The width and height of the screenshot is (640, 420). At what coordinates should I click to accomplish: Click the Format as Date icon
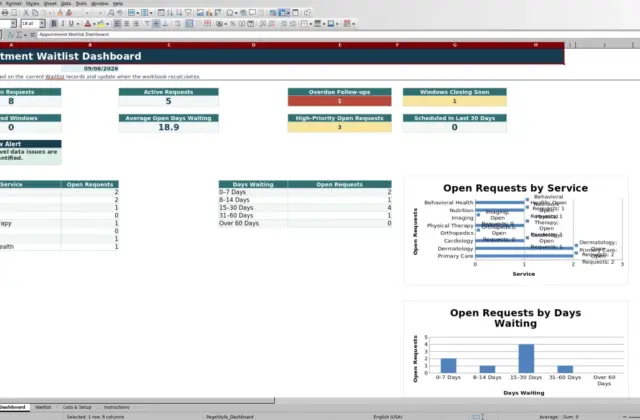point(251,24)
